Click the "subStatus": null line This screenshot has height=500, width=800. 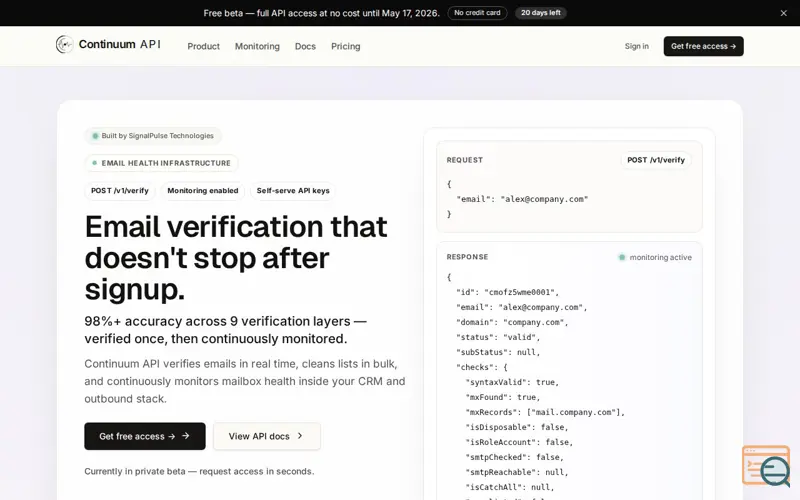498,353
